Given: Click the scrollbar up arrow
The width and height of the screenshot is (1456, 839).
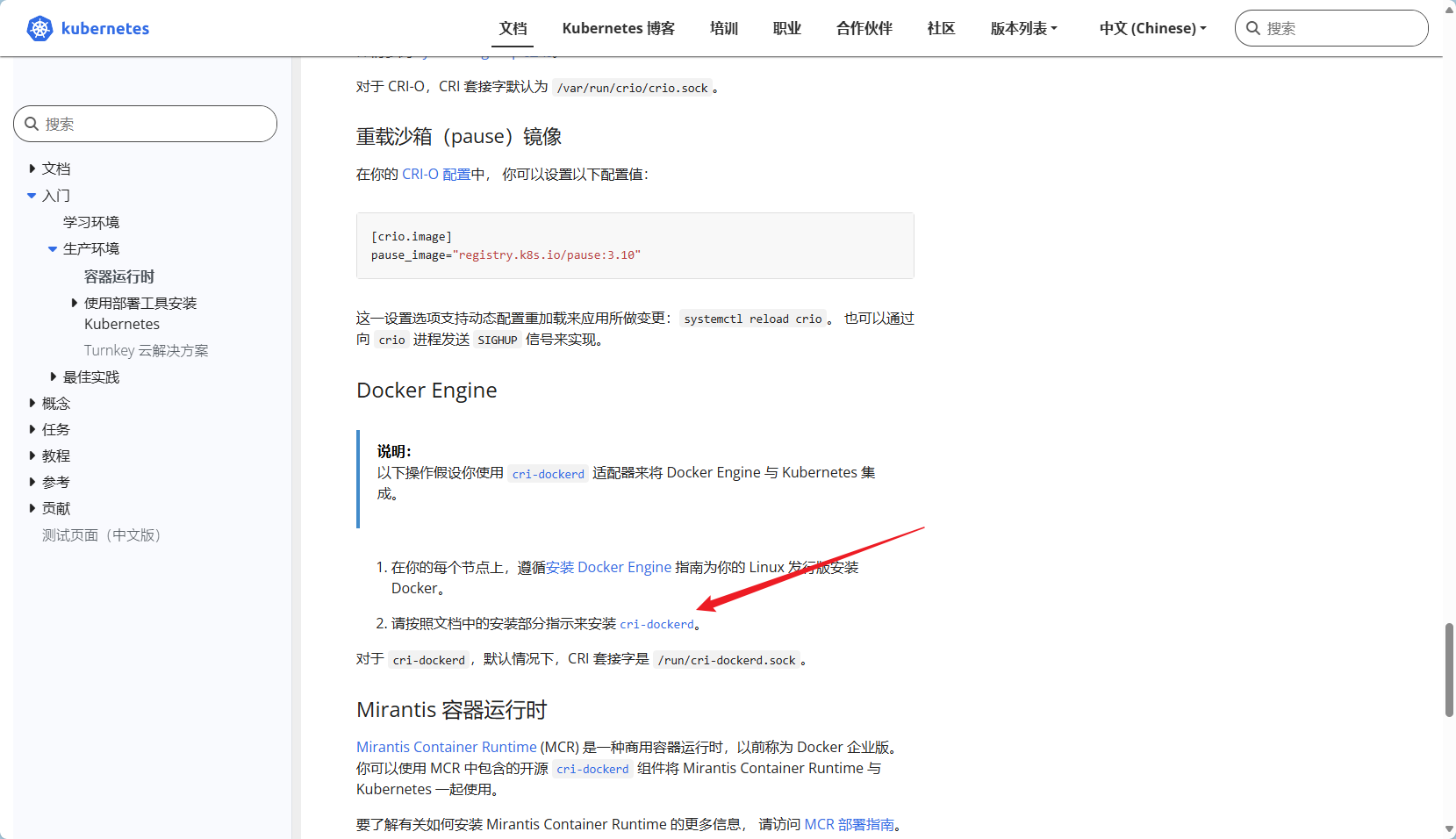Looking at the screenshot, I should (x=1449, y=10).
